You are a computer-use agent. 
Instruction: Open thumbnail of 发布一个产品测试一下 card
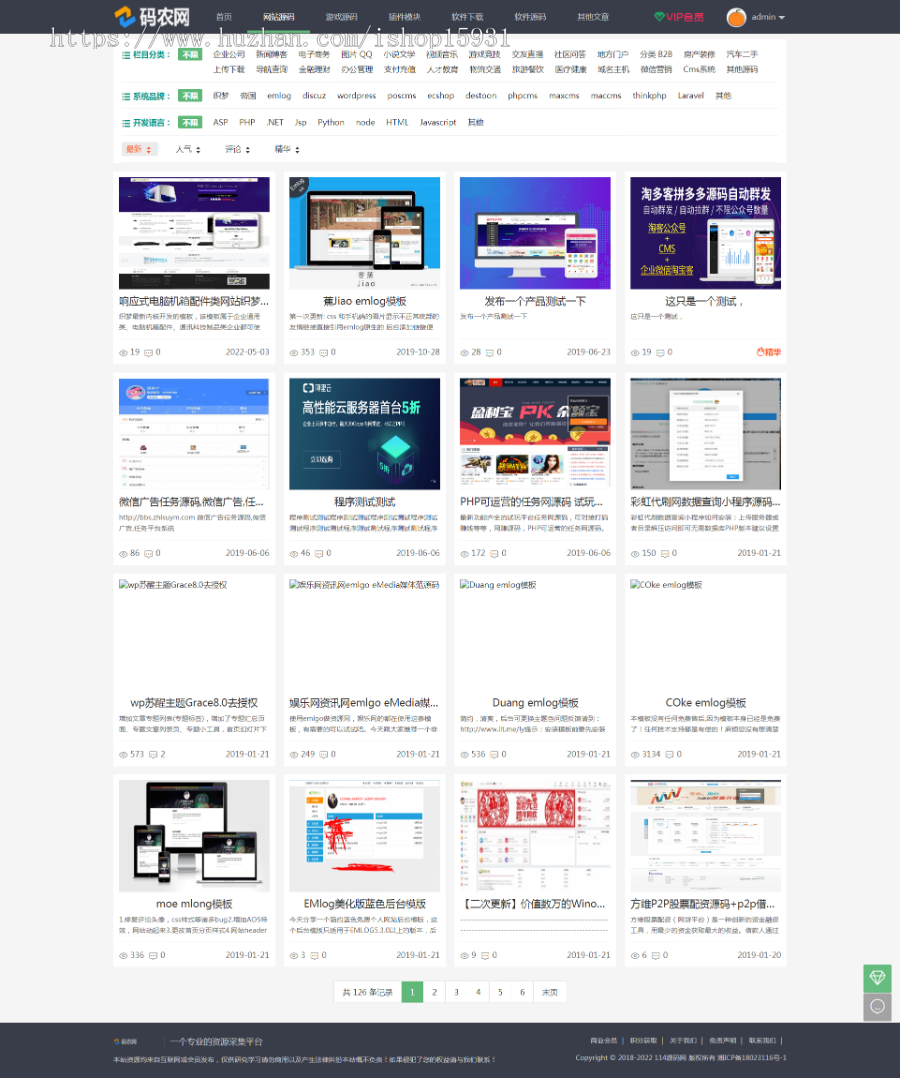(x=535, y=233)
